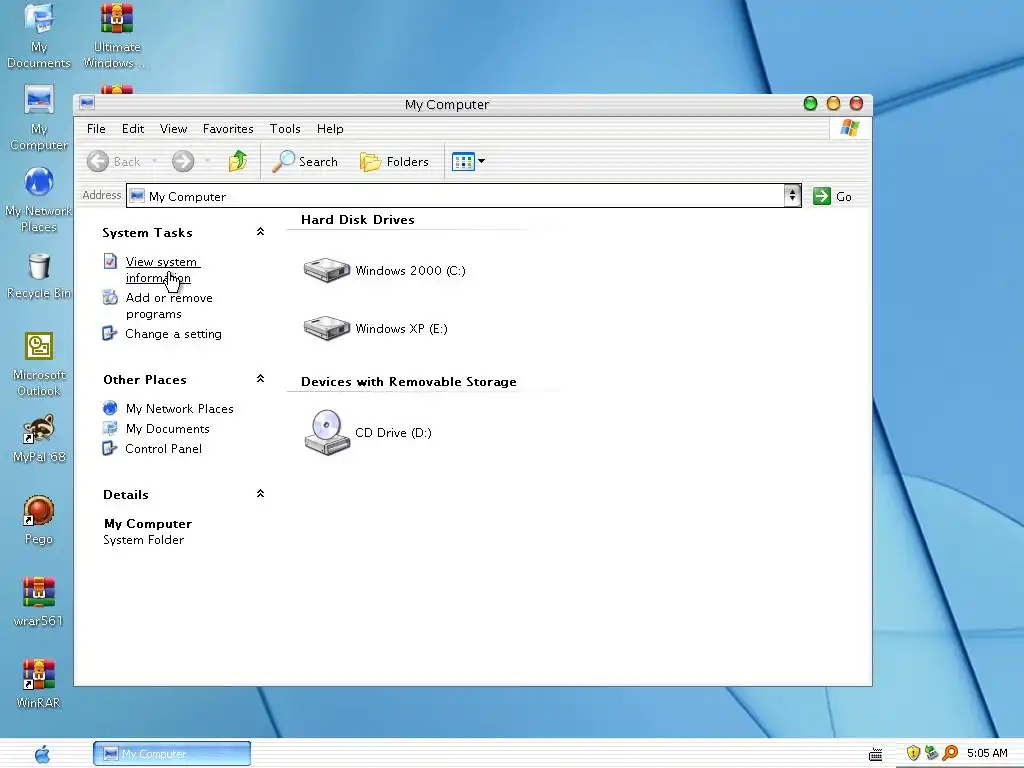The image size is (1024, 768).
Task: Select the Windows XP (E:) hard drive icon
Action: click(327, 328)
